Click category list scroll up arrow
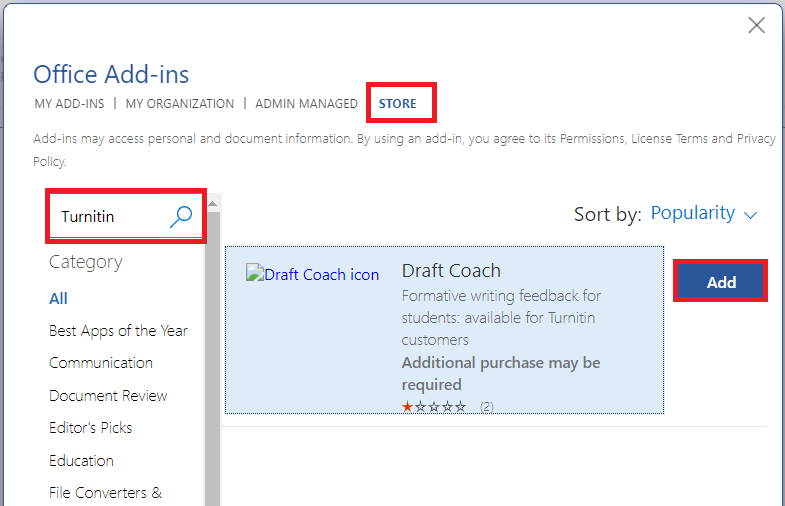Image resolution: width=785 pixels, height=506 pixels. coord(213,203)
